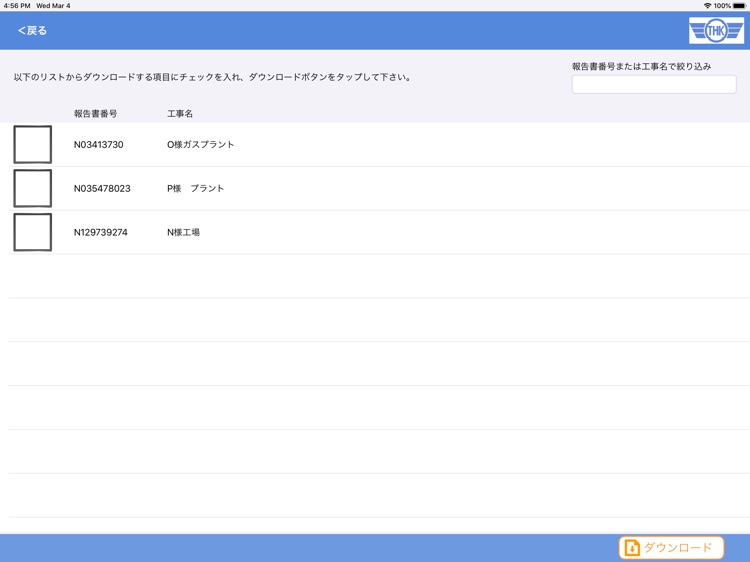Tap the 4:56 PM clock in status bar

17,6
